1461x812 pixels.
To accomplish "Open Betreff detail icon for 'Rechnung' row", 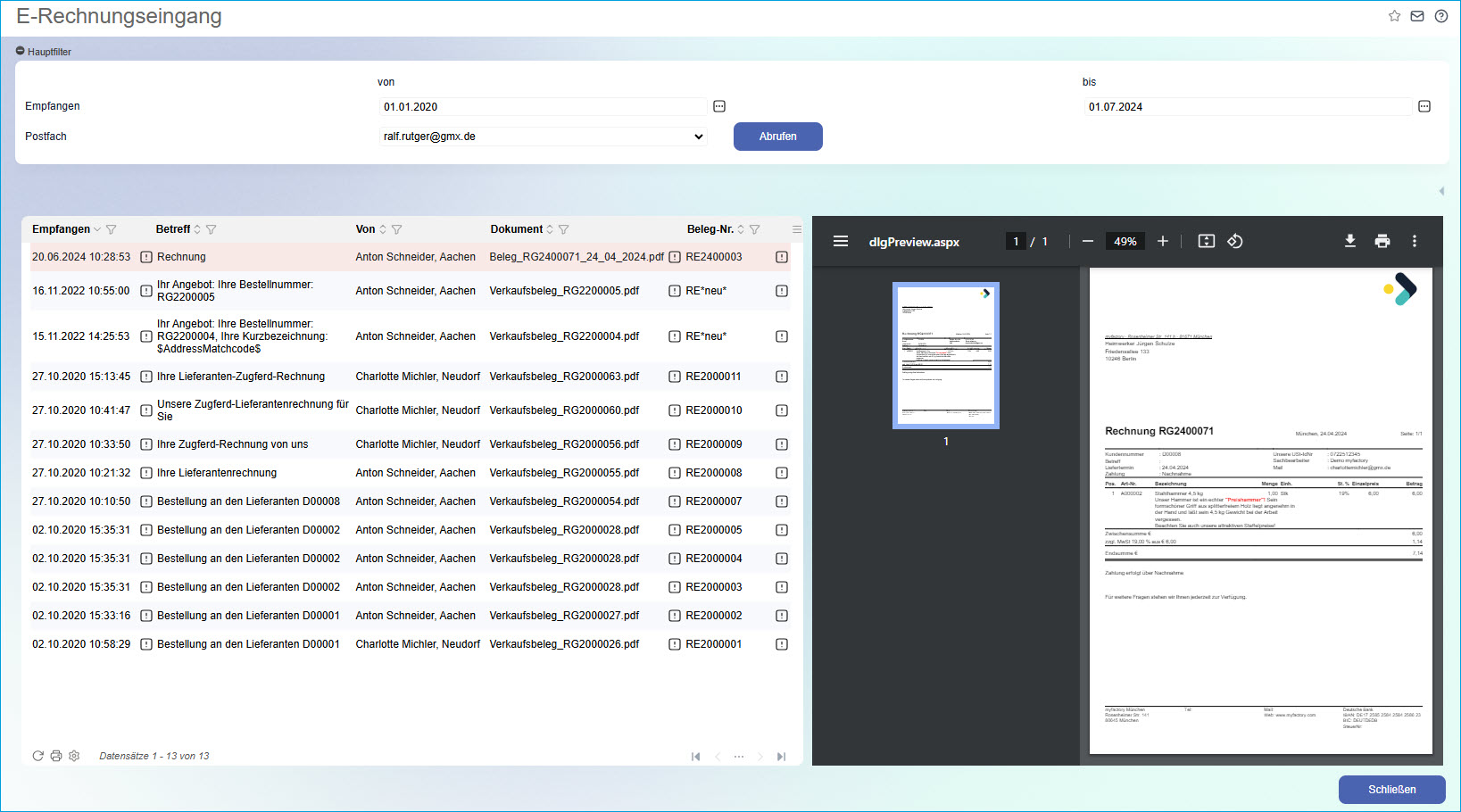I will pyautogui.click(x=146, y=257).
